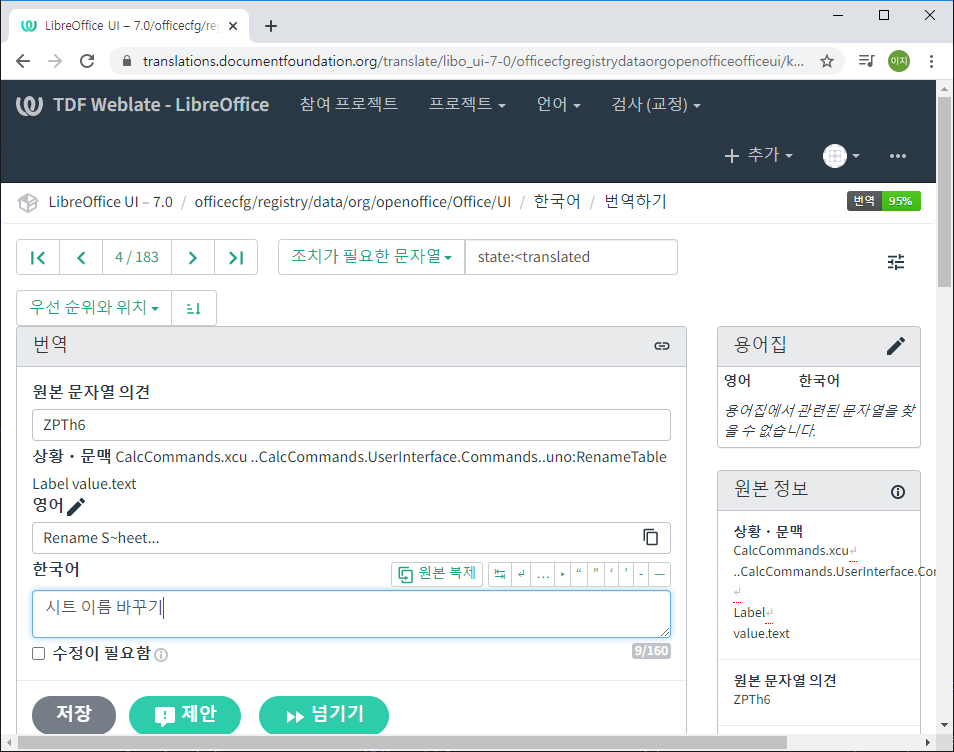
Task: Click the 저장 save button
Action: [x=74, y=714]
